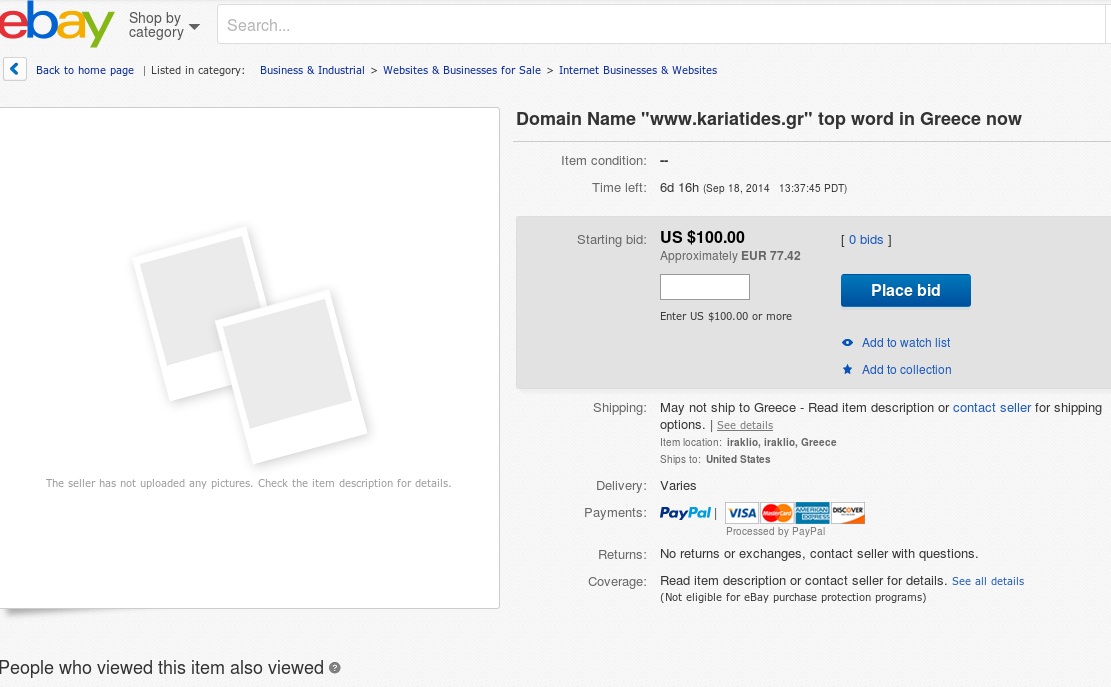The width and height of the screenshot is (1111, 687).
Task: Click the Visa card icon
Action: pos(742,513)
